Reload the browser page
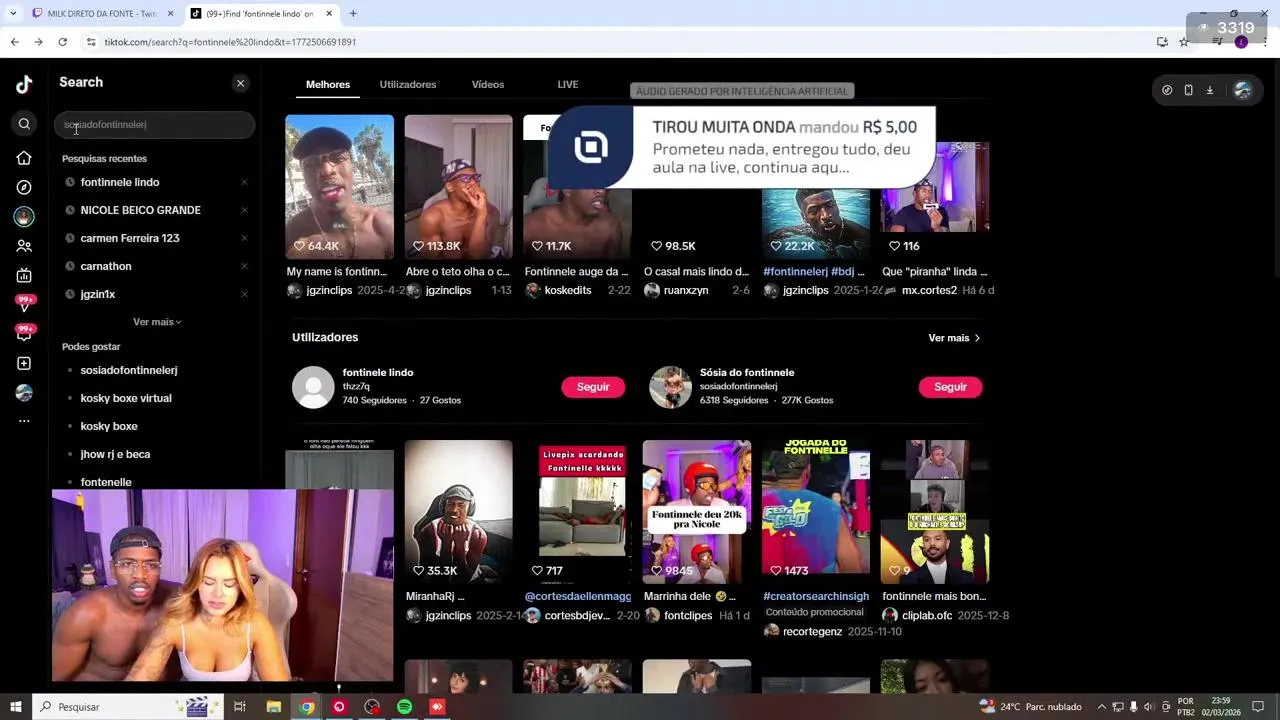The height and width of the screenshot is (720, 1280). (62, 42)
